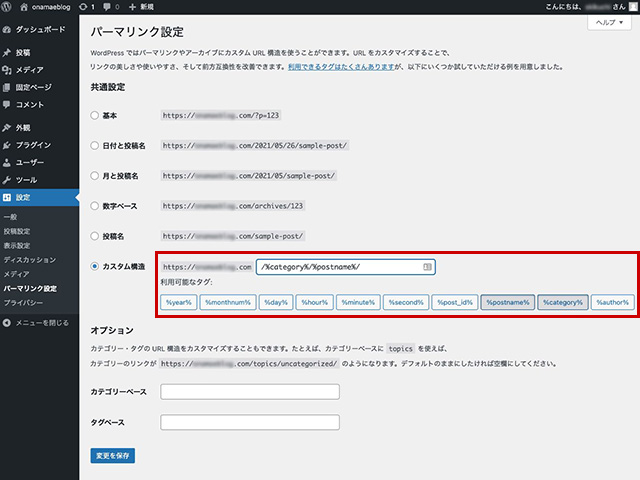Viewport: 640px width, 480px height.
Task: Select the 数字ベース radio button
Action: tap(94, 206)
